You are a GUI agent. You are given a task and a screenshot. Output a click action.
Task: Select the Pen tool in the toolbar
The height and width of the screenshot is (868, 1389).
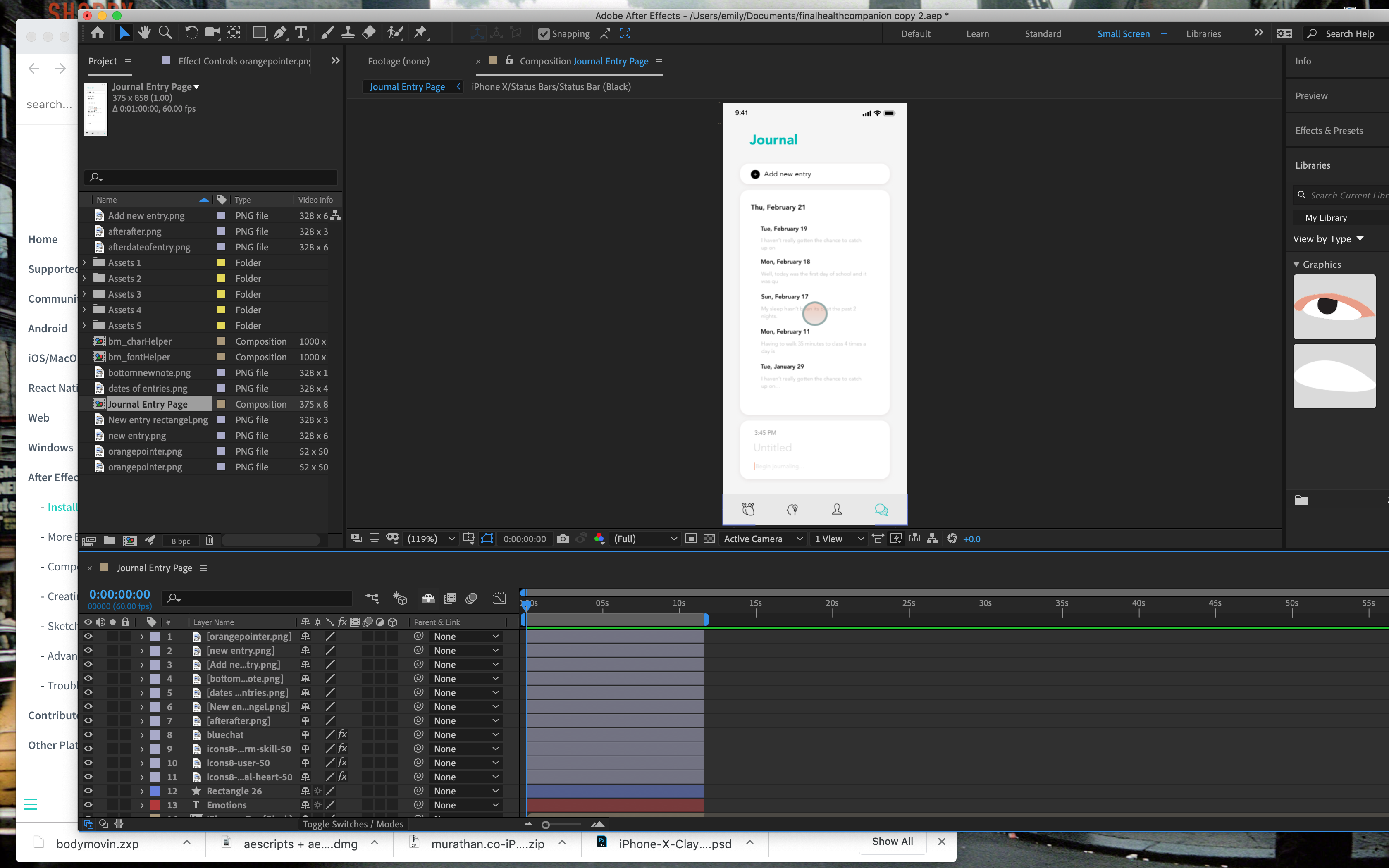[280, 33]
